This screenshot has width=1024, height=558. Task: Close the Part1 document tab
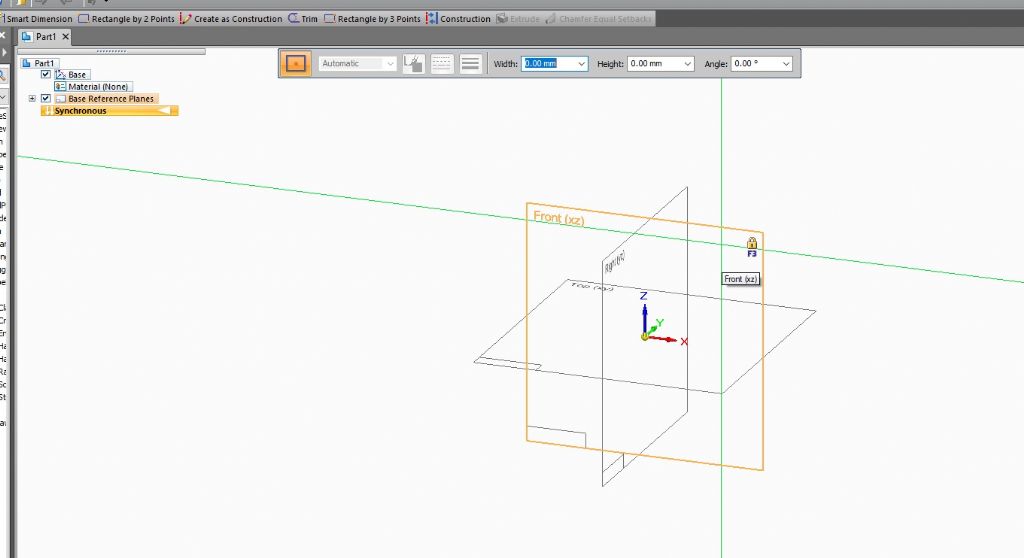pyautogui.click(x=65, y=37)
